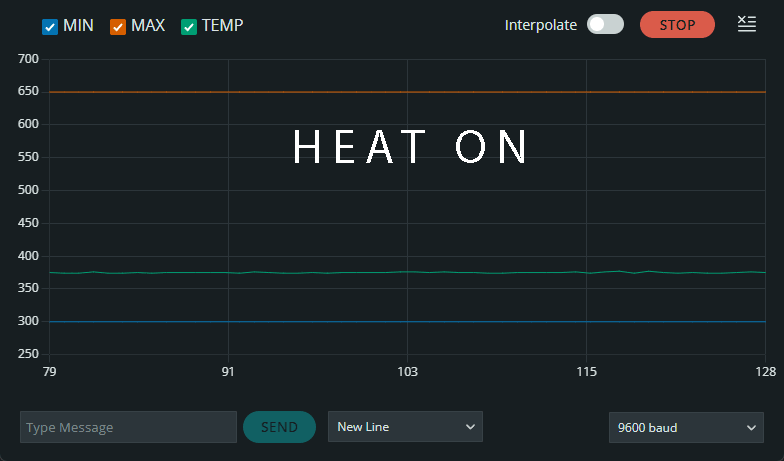This screenshot has width=784, height=461.
Task: Open the 9600 baud rate dropdown
Action: tap(686, 427)
